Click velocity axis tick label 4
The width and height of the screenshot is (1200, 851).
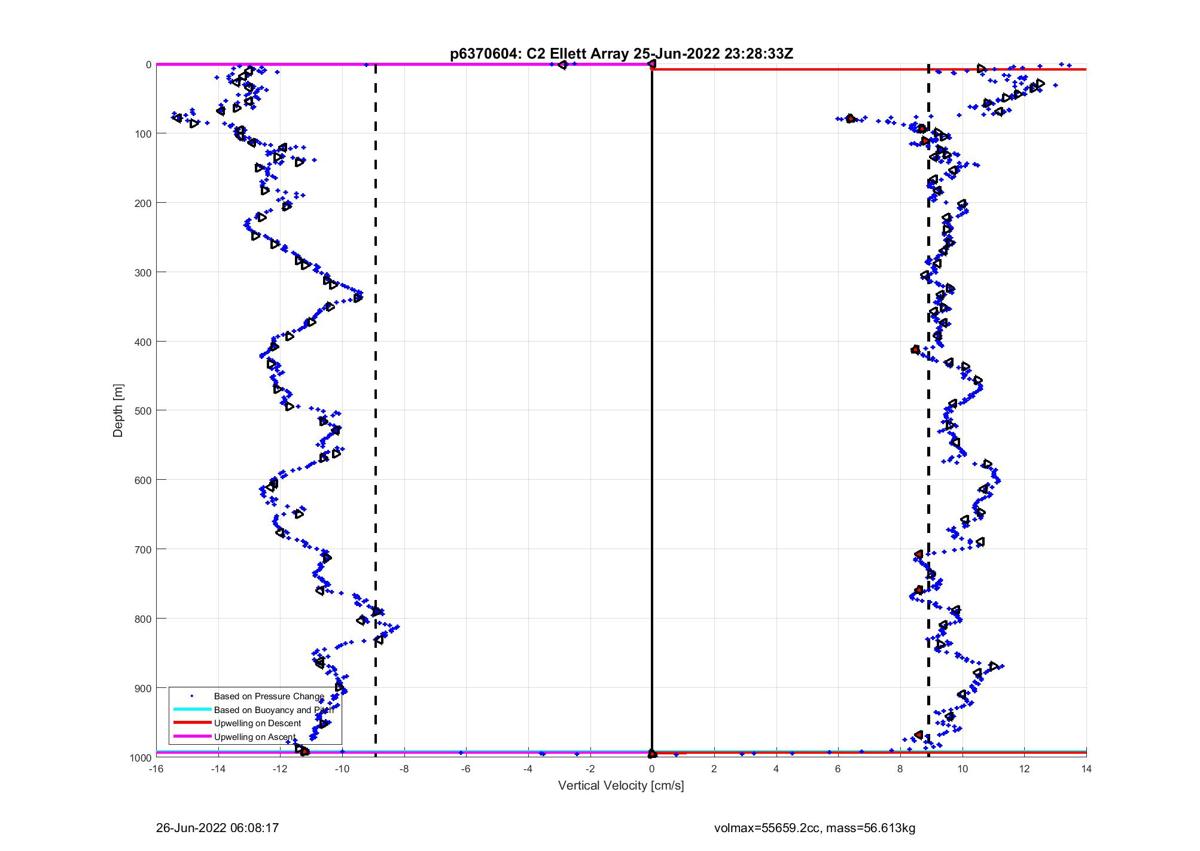point(776,769)
